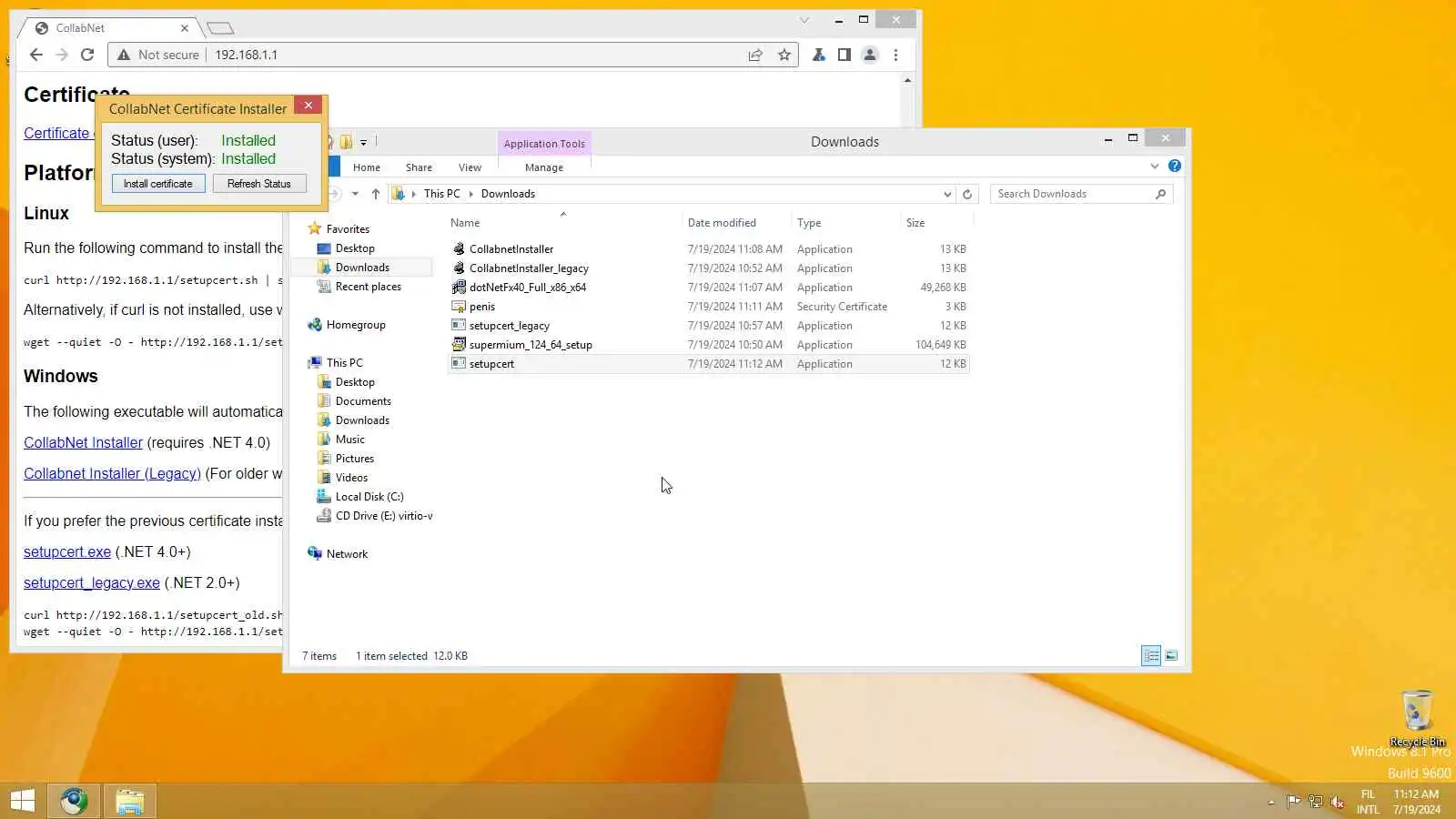1456x819 pixels.
Task: Expand the This PC breadcrumb arrow
Action: [471, 194]
